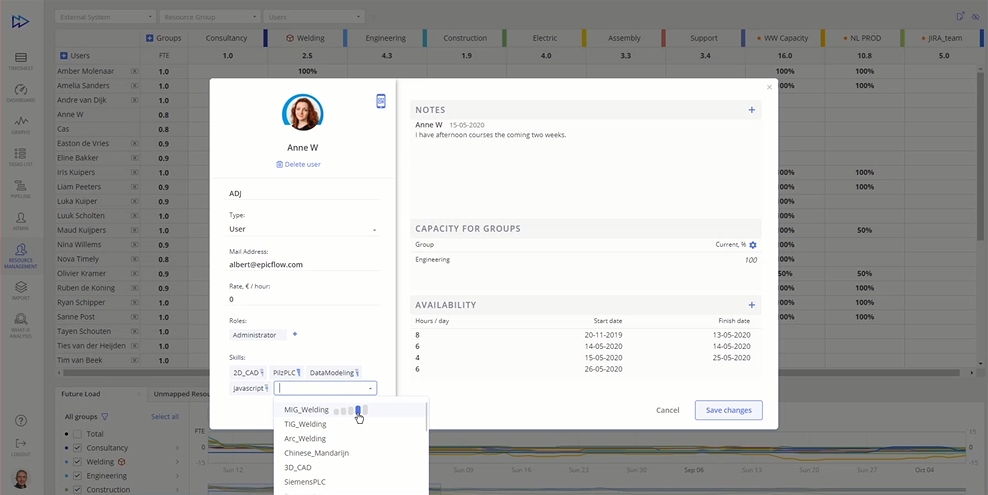
Task: Collapse the Skills selection dropdown arrow
Action: tap(371, 388)
